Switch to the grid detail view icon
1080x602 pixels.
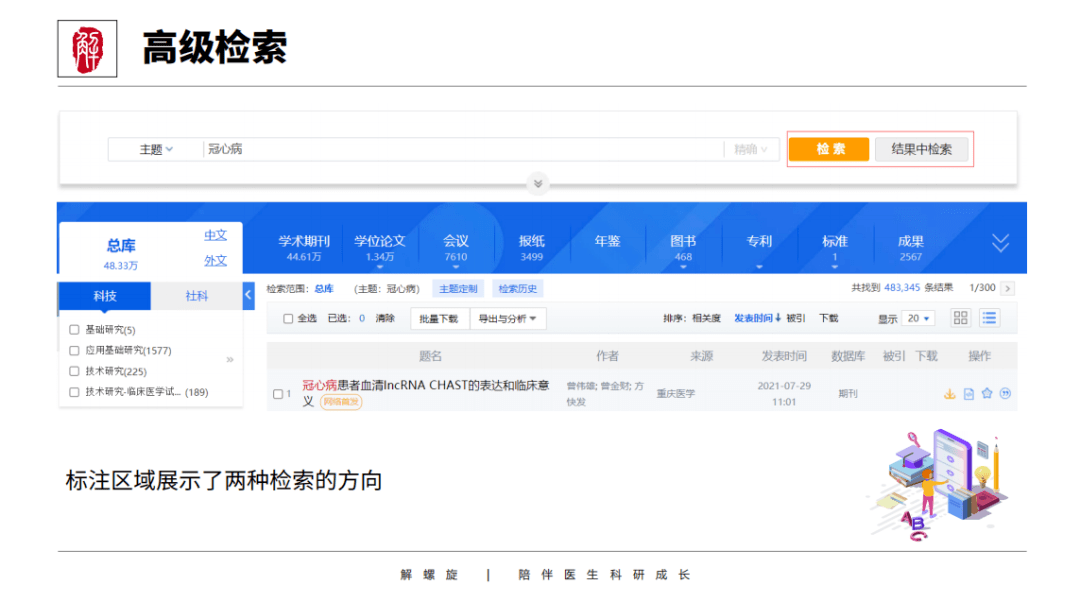coord(960,318)
